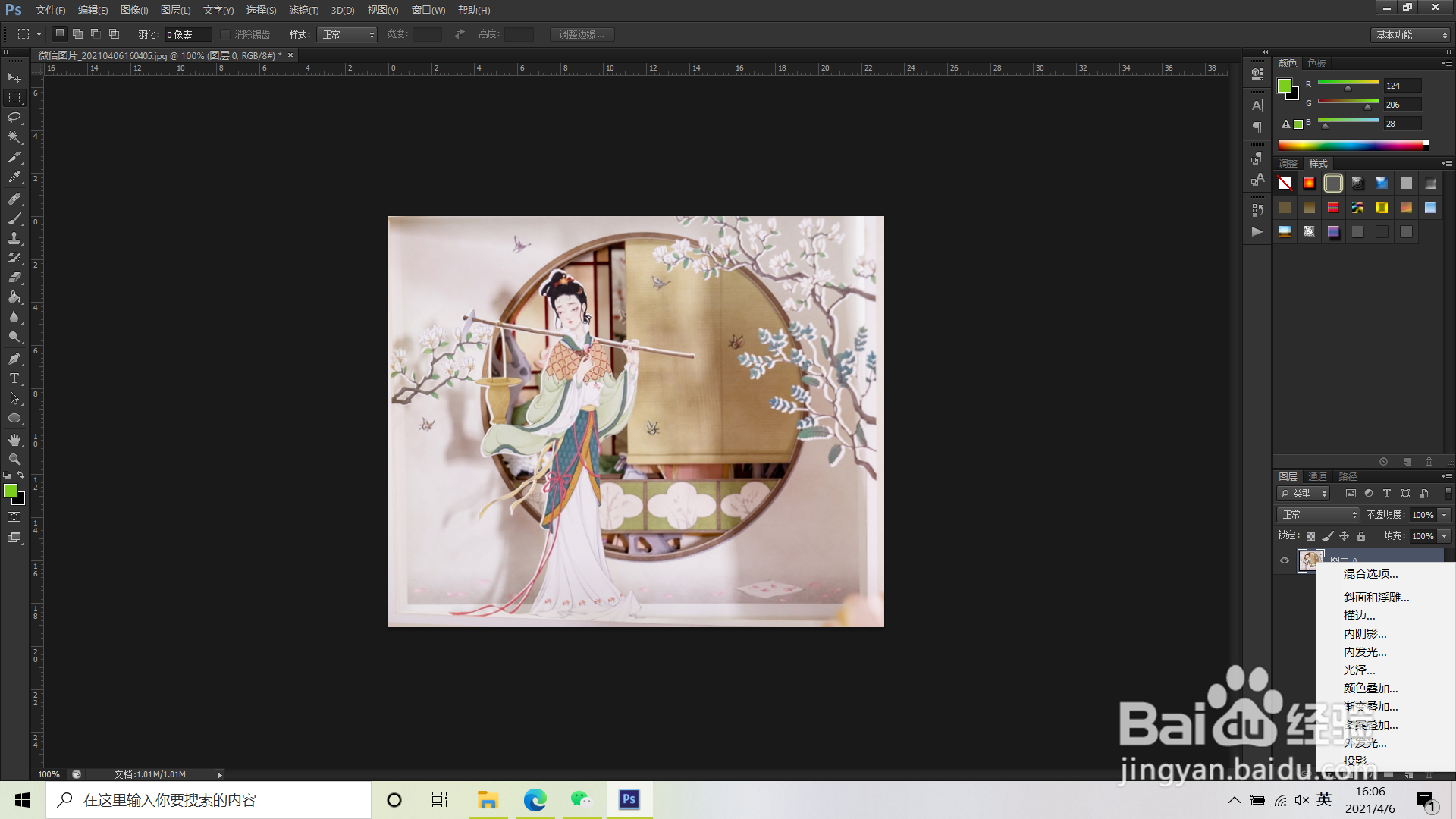Viewport: 1456px width, 819px height.
Task: Click the subtract from selection button
Action: [96, 34]
